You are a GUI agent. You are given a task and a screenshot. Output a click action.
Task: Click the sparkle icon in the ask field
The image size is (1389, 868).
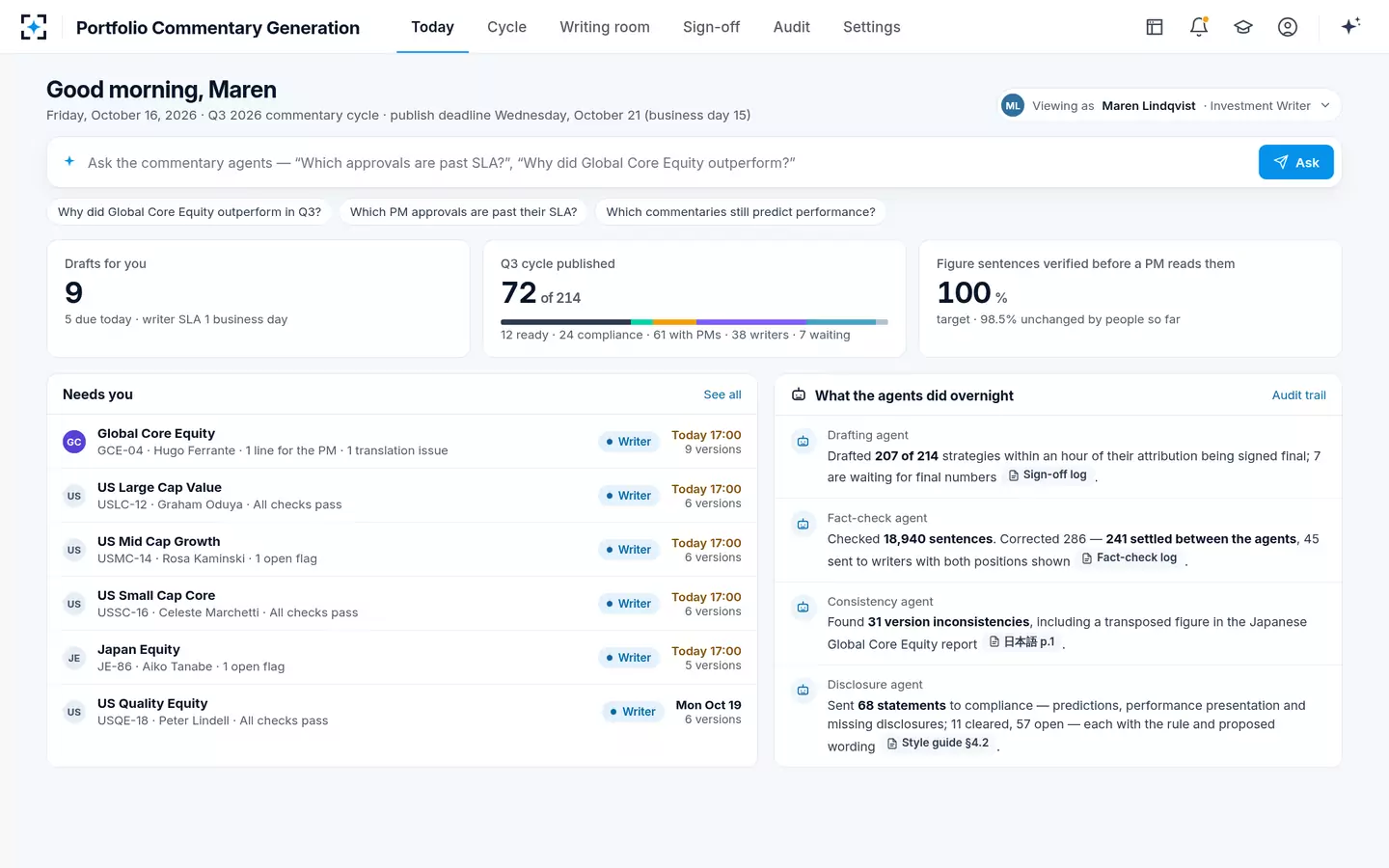(x=69, y=162)
